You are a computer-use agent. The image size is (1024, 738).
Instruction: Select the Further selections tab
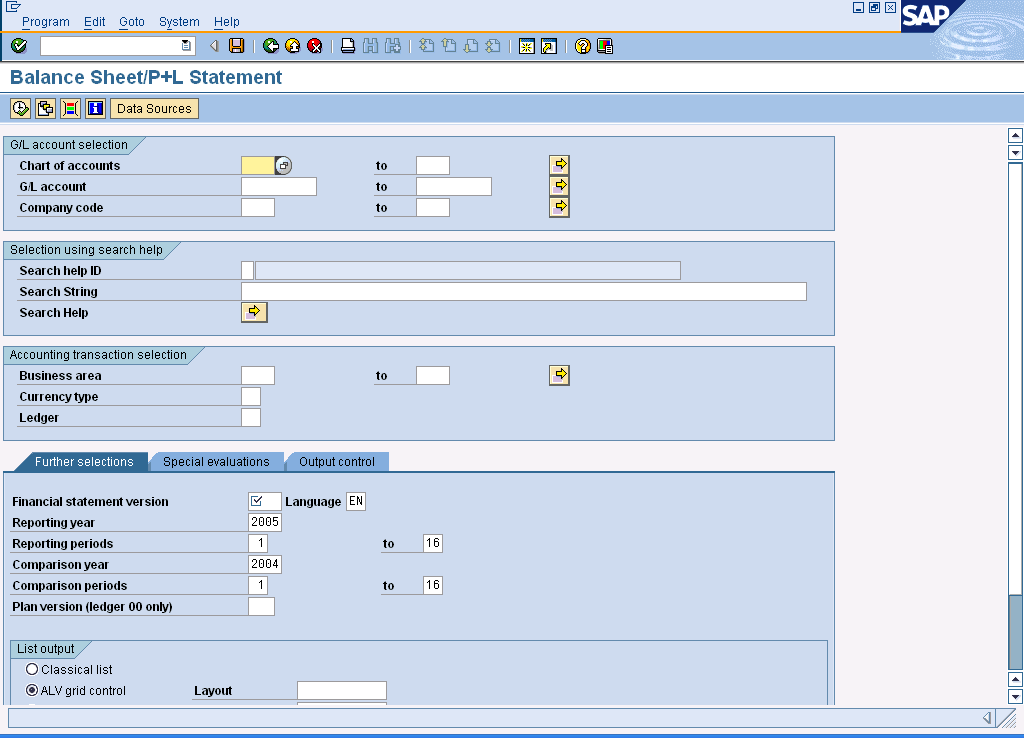tap(84, 462)
